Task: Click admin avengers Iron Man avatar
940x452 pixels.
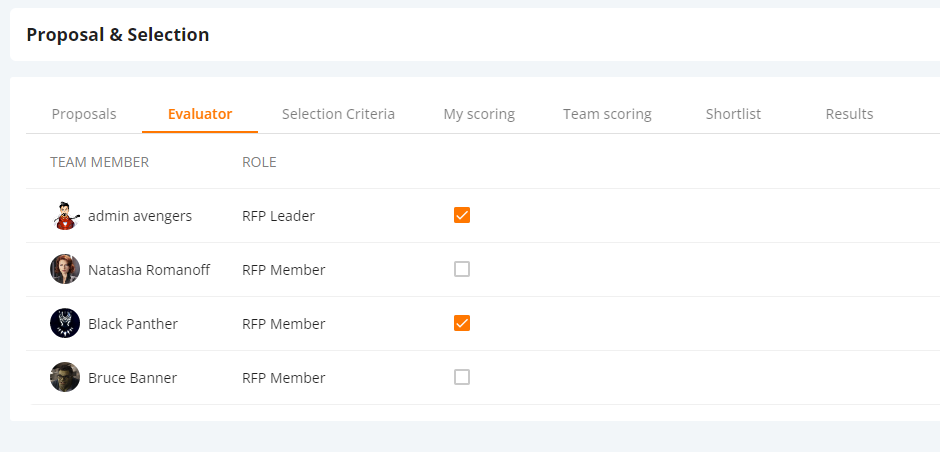Action: click(65, 216)
